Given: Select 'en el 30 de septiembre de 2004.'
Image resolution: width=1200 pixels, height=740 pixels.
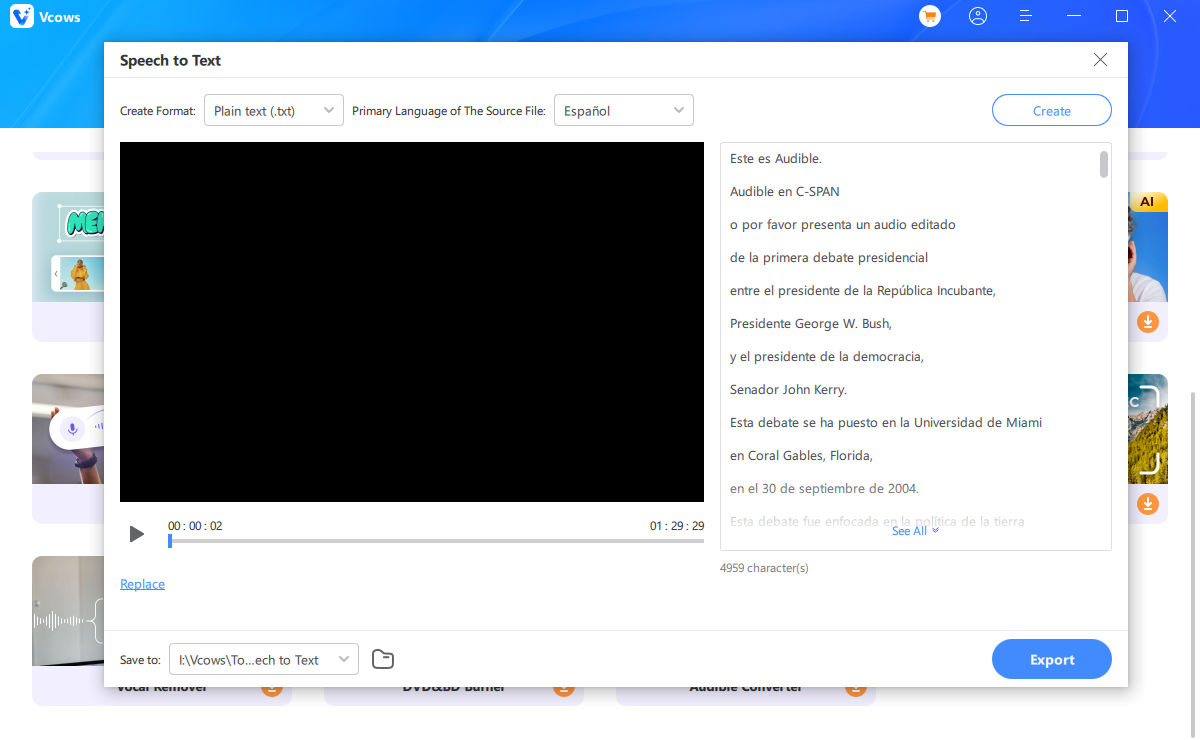Looking at the screenshot, I should click(825, 488).
